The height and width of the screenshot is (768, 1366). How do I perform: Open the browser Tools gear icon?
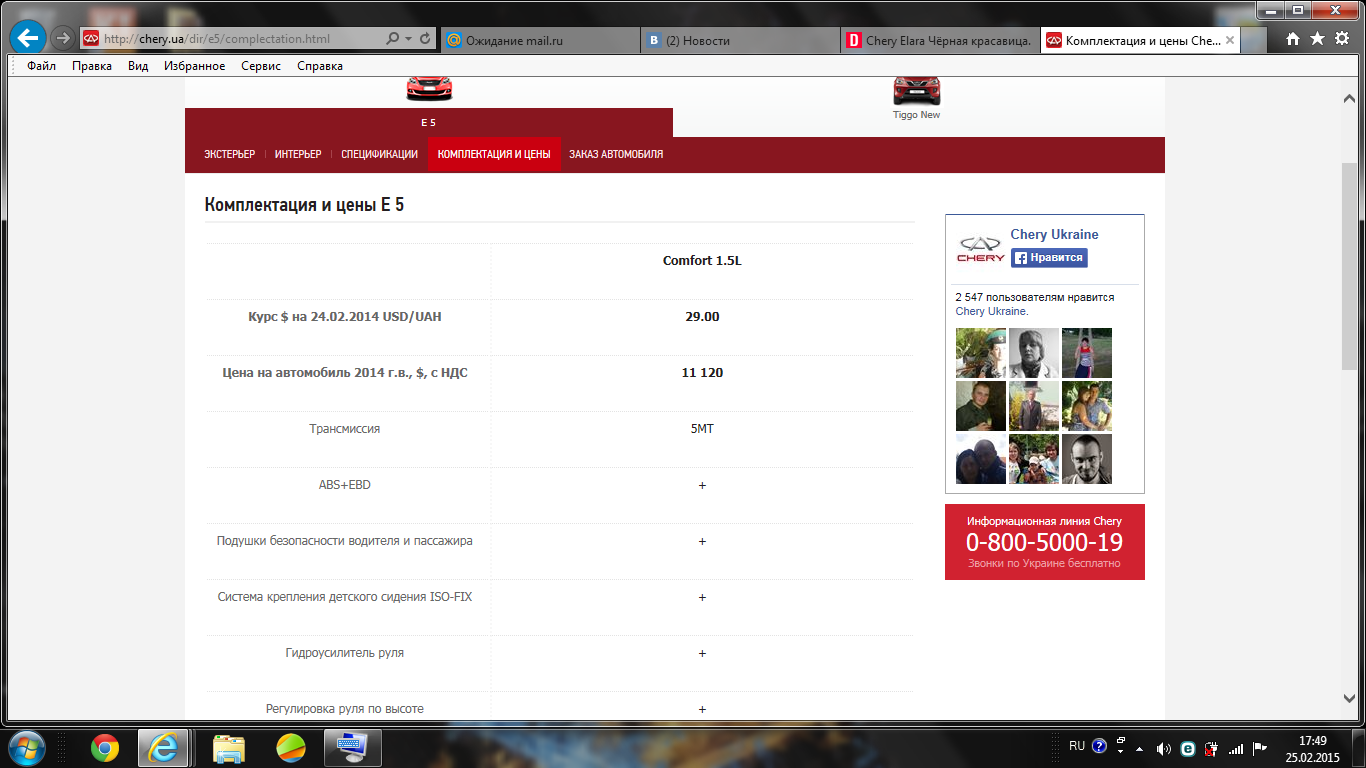[x=1342, y=39]
